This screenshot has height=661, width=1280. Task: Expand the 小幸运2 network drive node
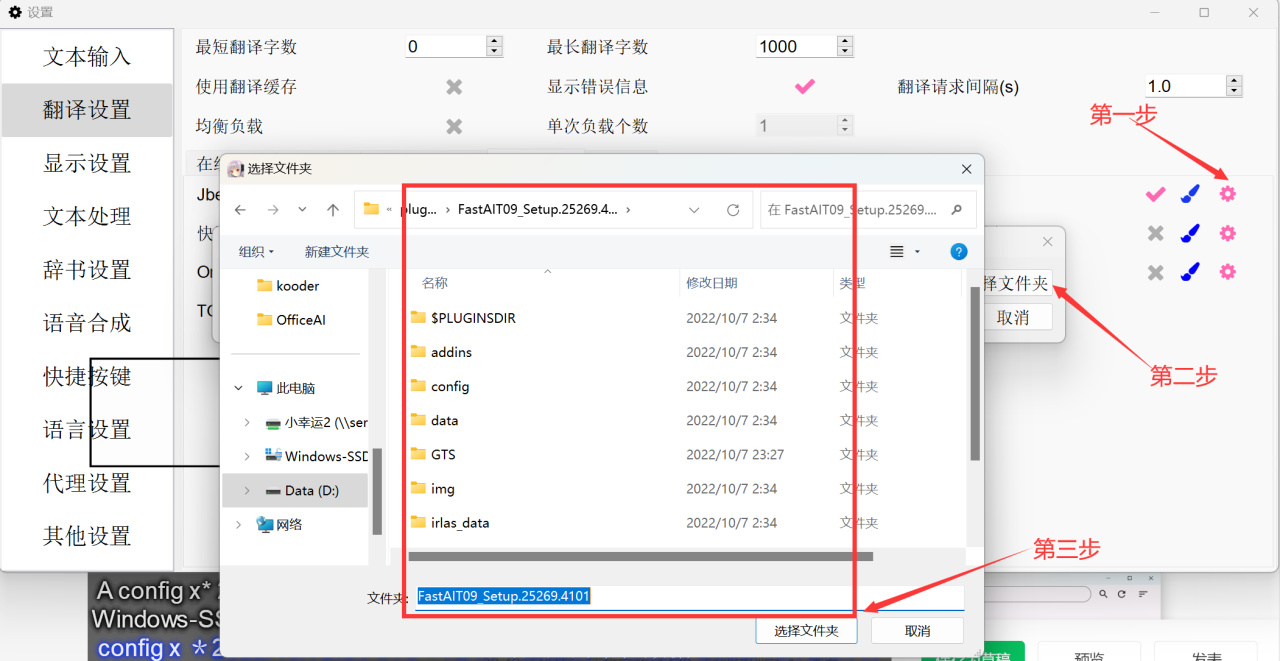247,423
